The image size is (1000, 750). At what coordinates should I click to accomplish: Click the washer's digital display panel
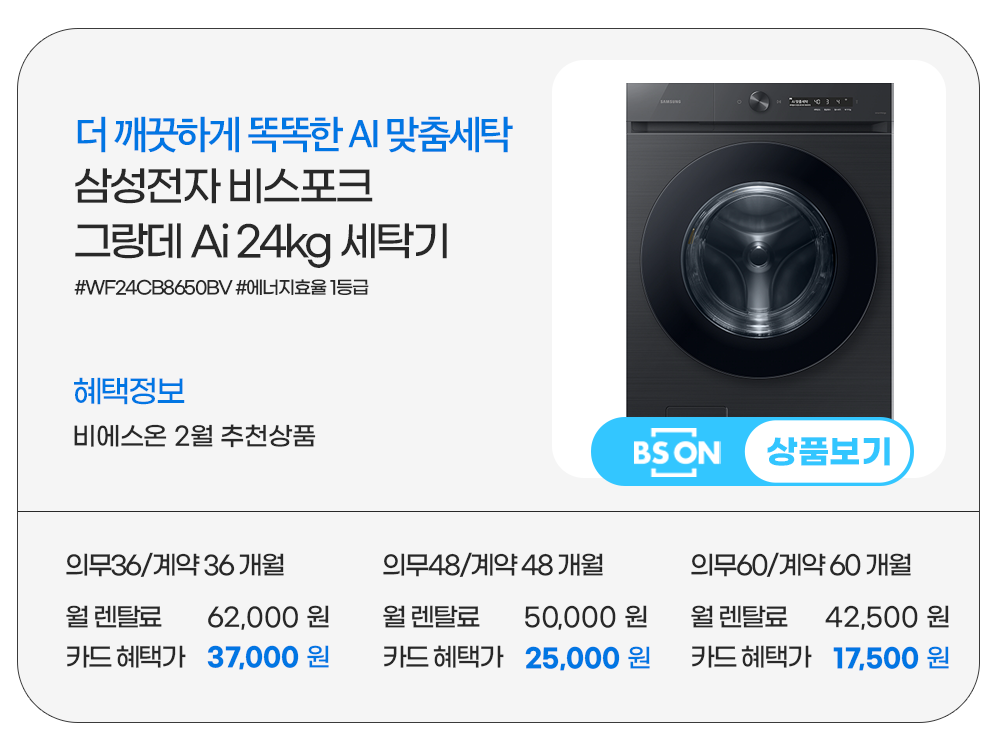coord(819,101)
